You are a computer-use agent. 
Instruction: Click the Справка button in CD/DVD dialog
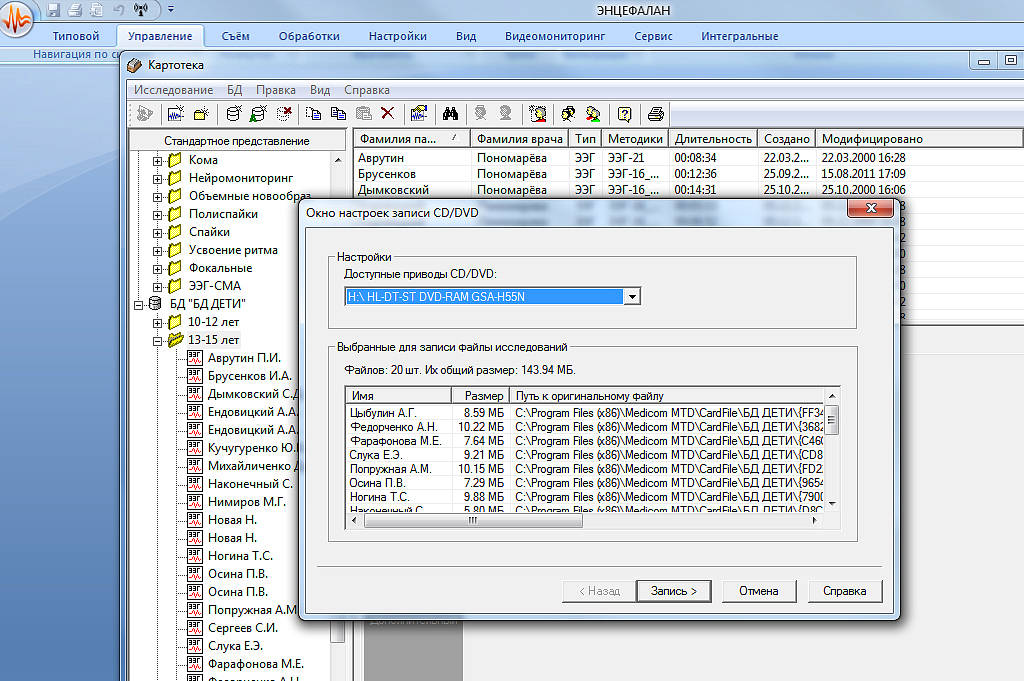coord(844,591)
